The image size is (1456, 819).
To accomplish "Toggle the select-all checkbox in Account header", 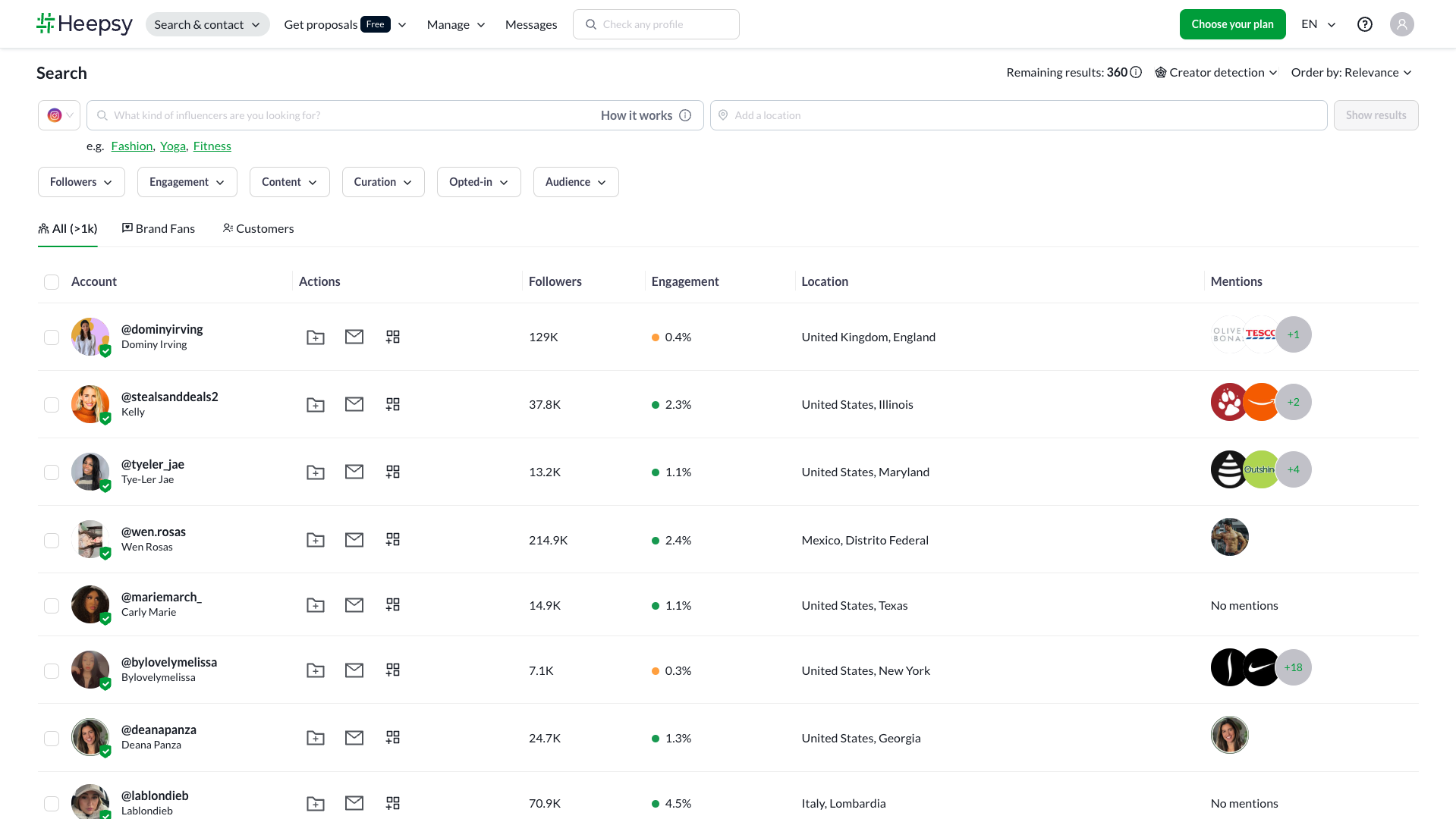I will pyautogui.click(x=52, y=282).
